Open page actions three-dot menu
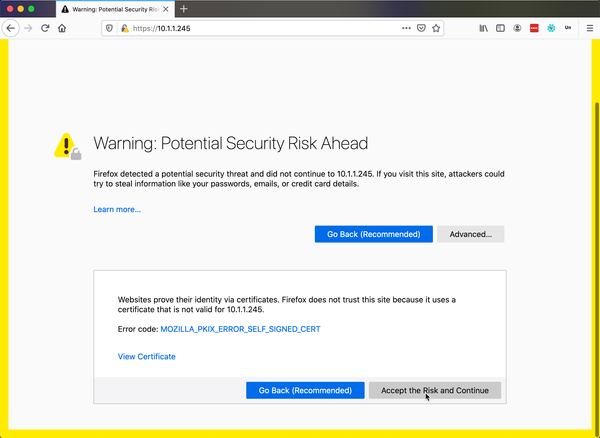600x438 pixels. tap(406, 28)
